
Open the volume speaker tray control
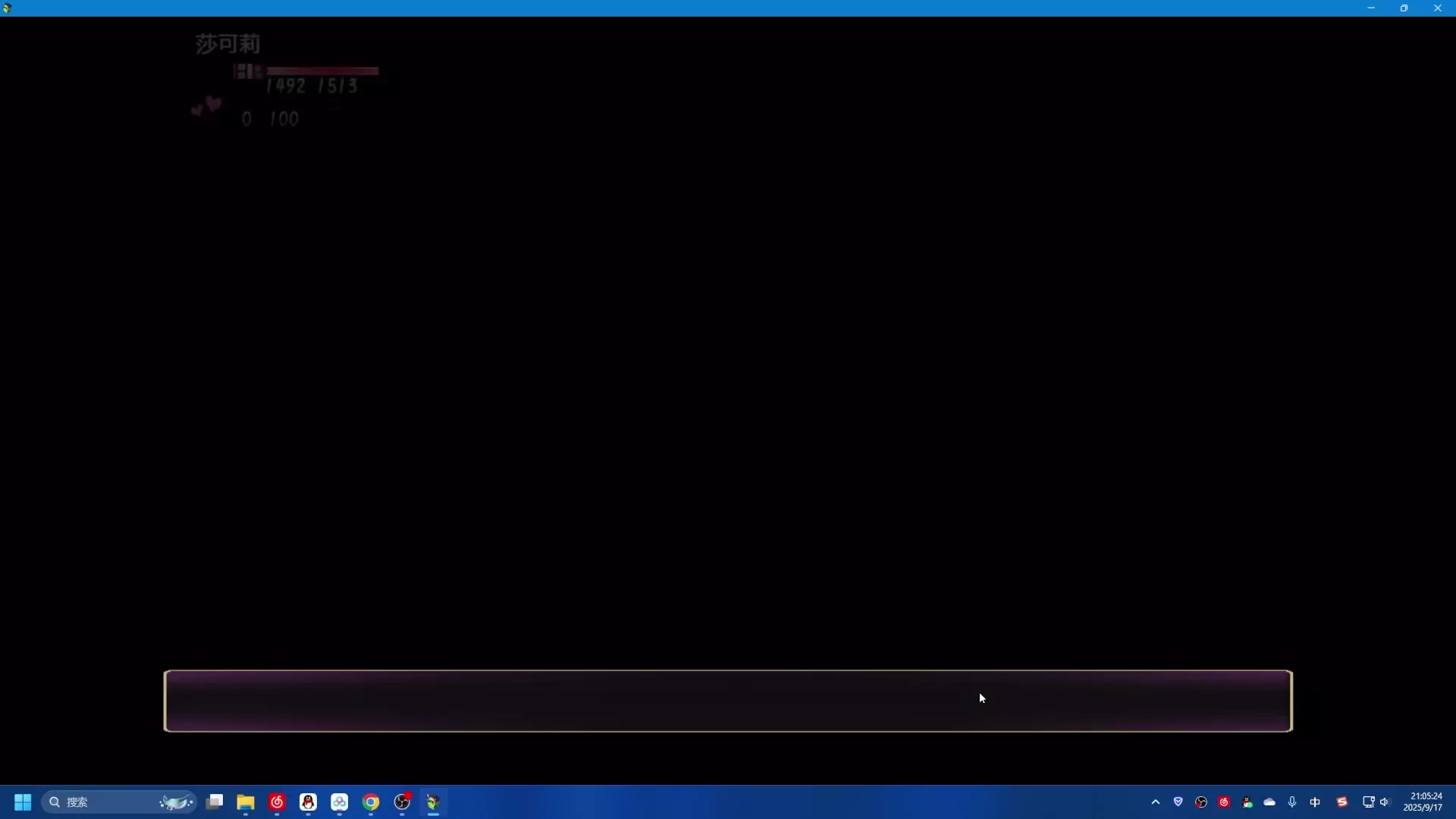click(1385, 802)
